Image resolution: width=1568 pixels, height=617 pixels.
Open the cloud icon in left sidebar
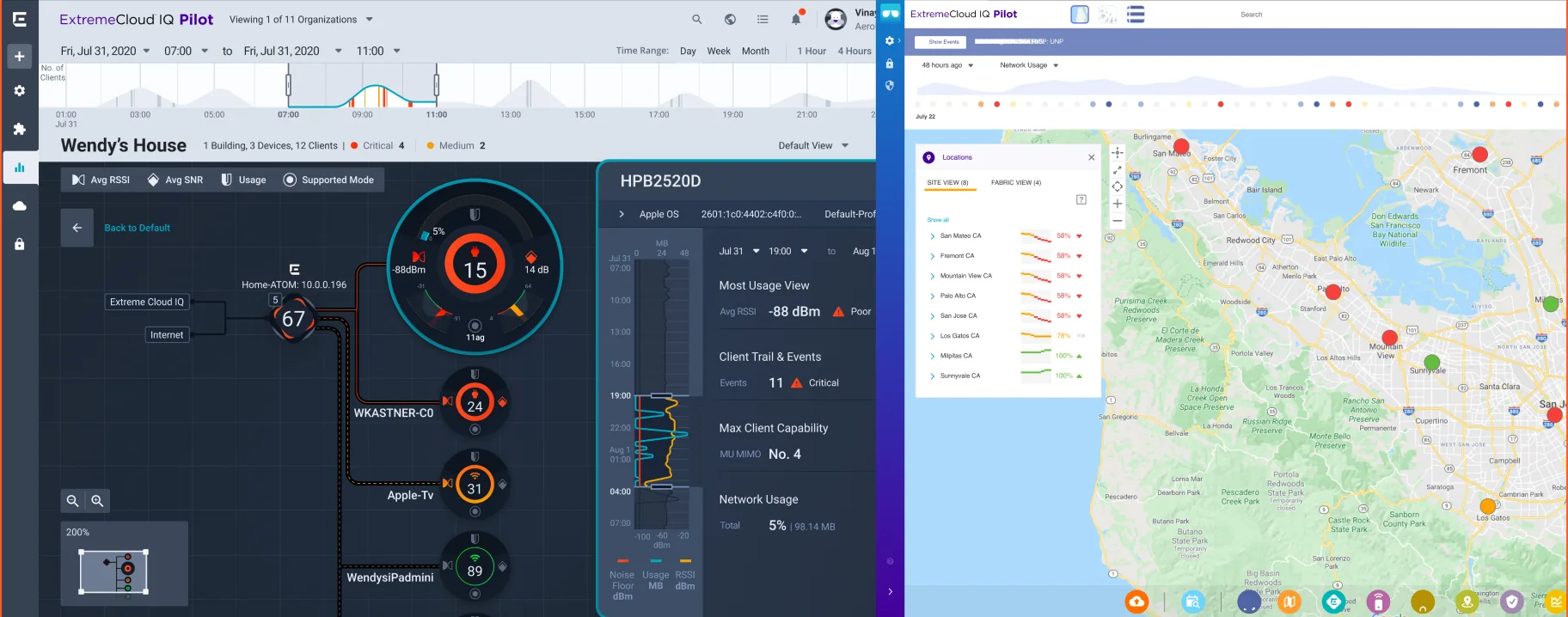pos(19,206)
